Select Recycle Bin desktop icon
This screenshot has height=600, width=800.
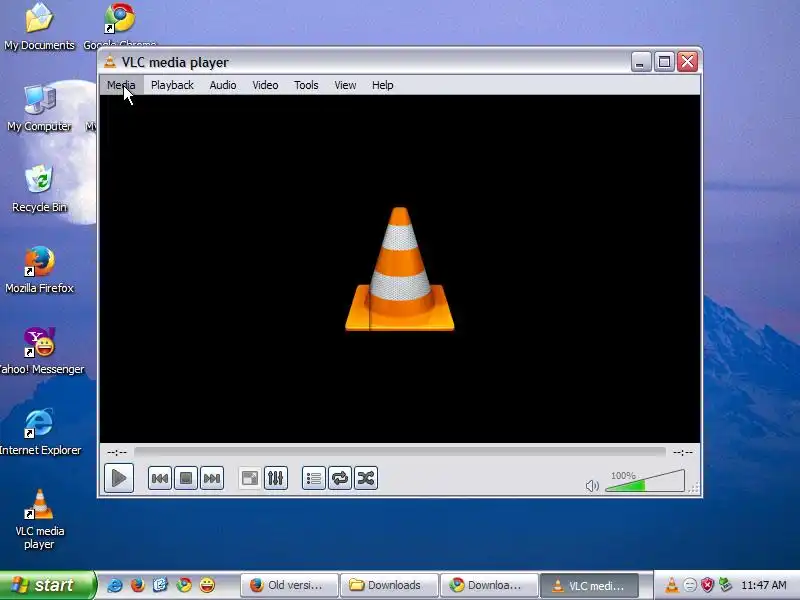tap(39, 189)
